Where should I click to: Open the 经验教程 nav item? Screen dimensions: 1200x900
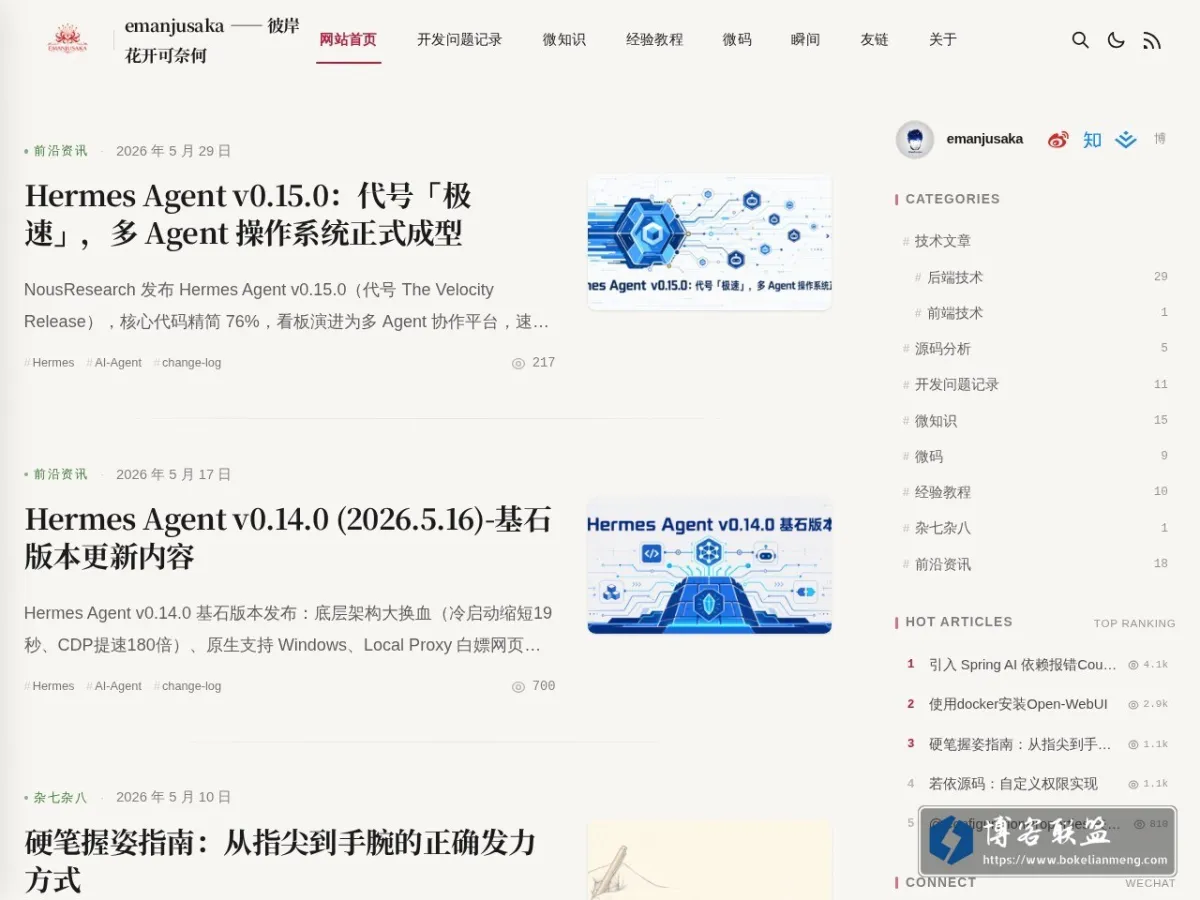pyautogui.click(x=654, y=40)
